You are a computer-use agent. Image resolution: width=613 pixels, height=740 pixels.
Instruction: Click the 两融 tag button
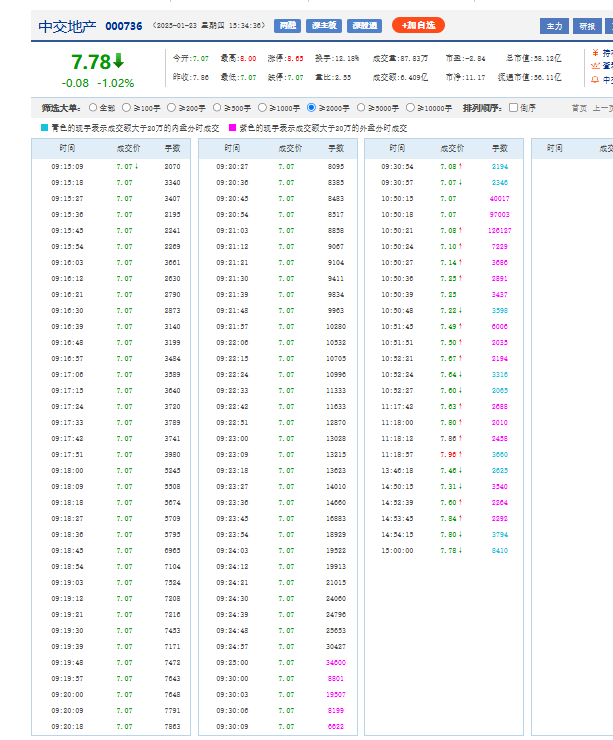287,25
